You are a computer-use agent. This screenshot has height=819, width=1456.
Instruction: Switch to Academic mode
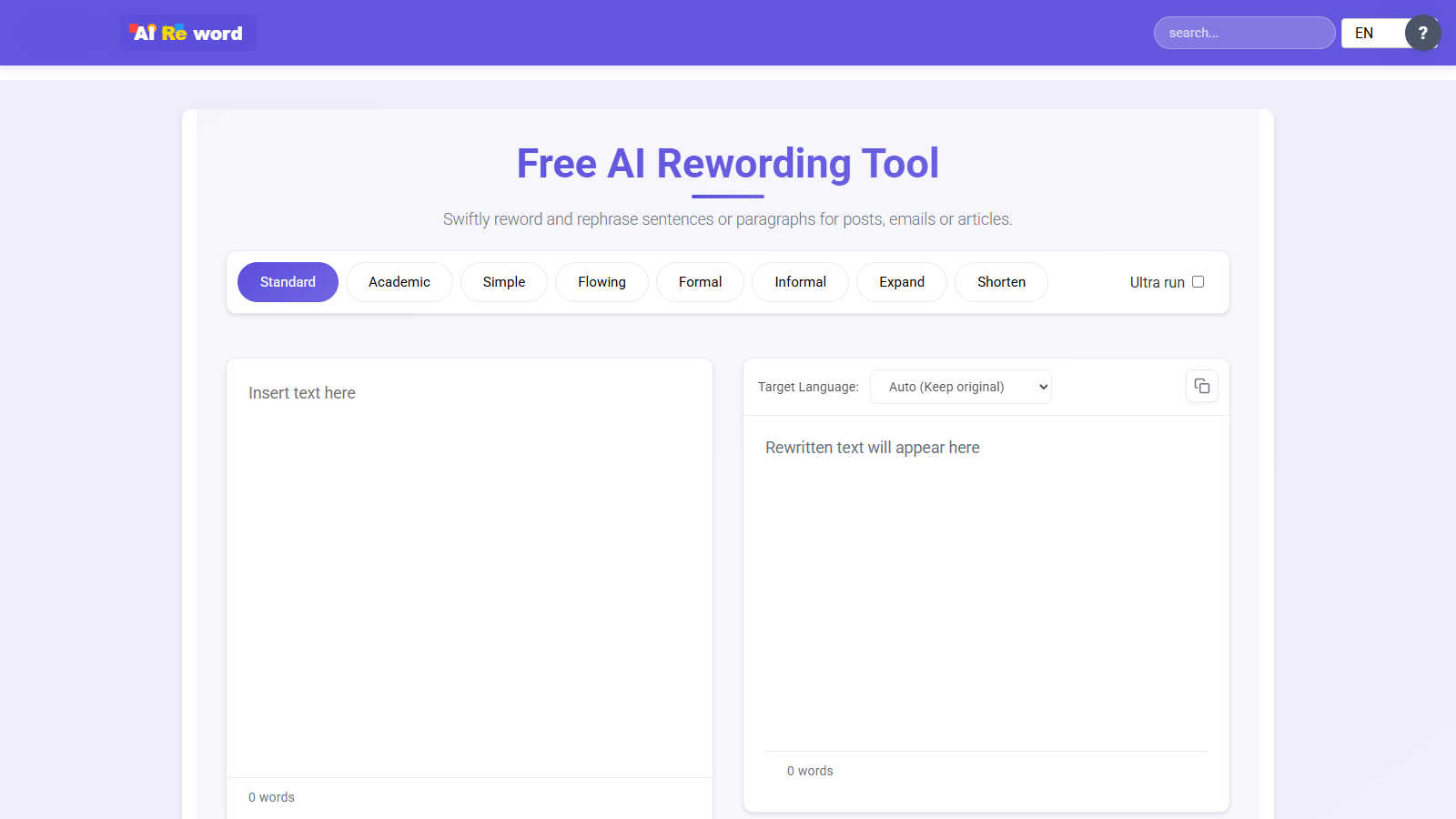pos(399,282)
